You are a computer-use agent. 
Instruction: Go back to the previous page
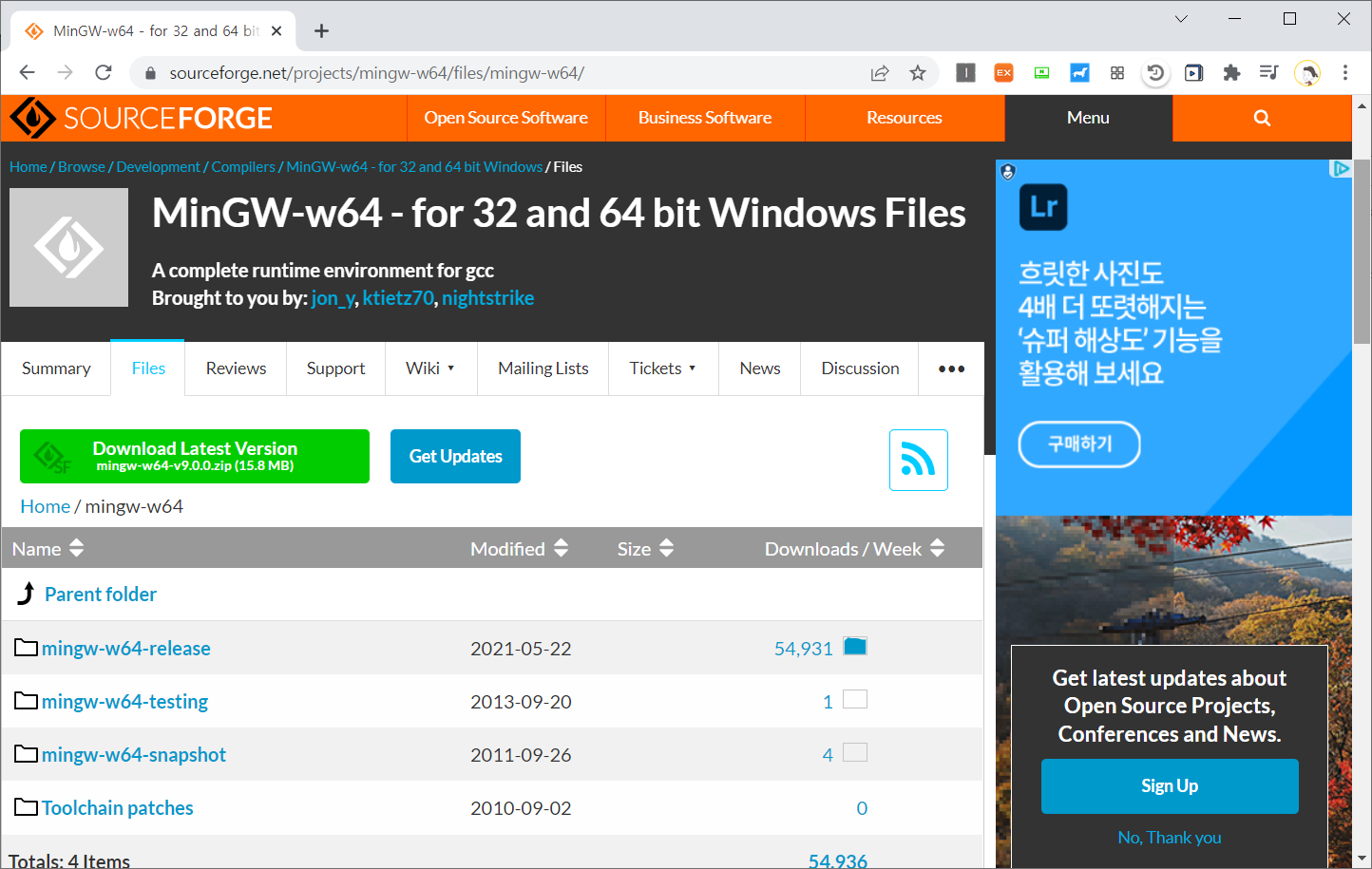(27, 72)
